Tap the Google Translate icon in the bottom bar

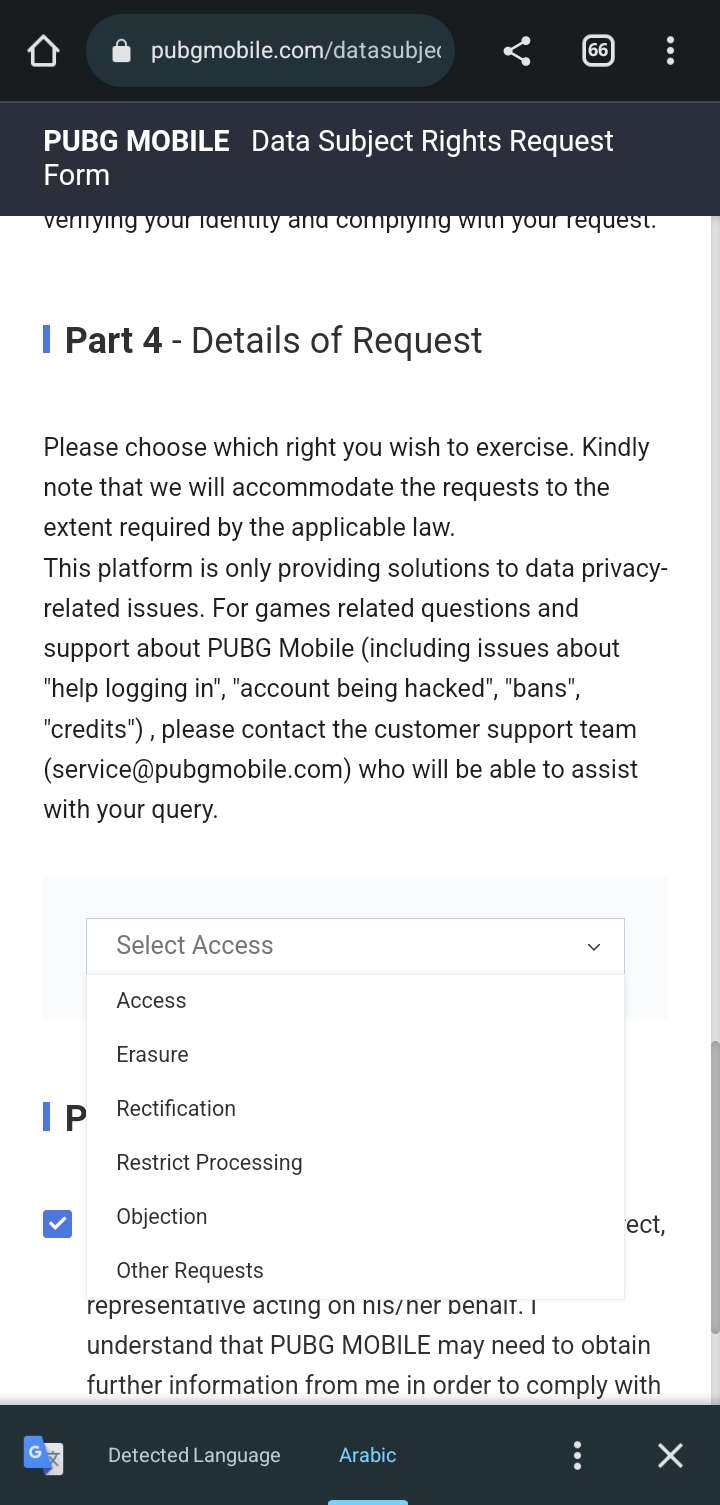click(44, 1455)
